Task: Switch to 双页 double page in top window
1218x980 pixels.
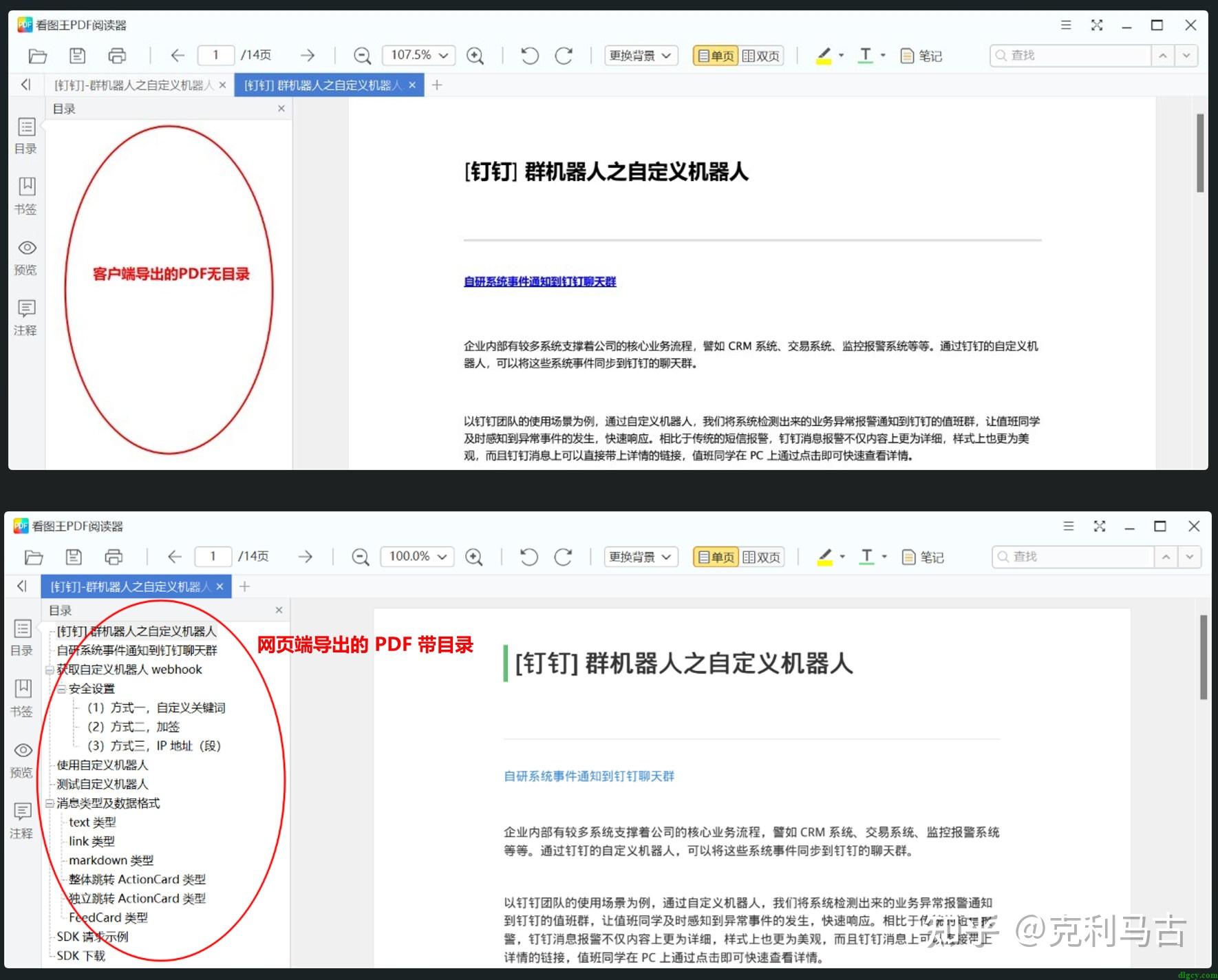Action: 761,56
